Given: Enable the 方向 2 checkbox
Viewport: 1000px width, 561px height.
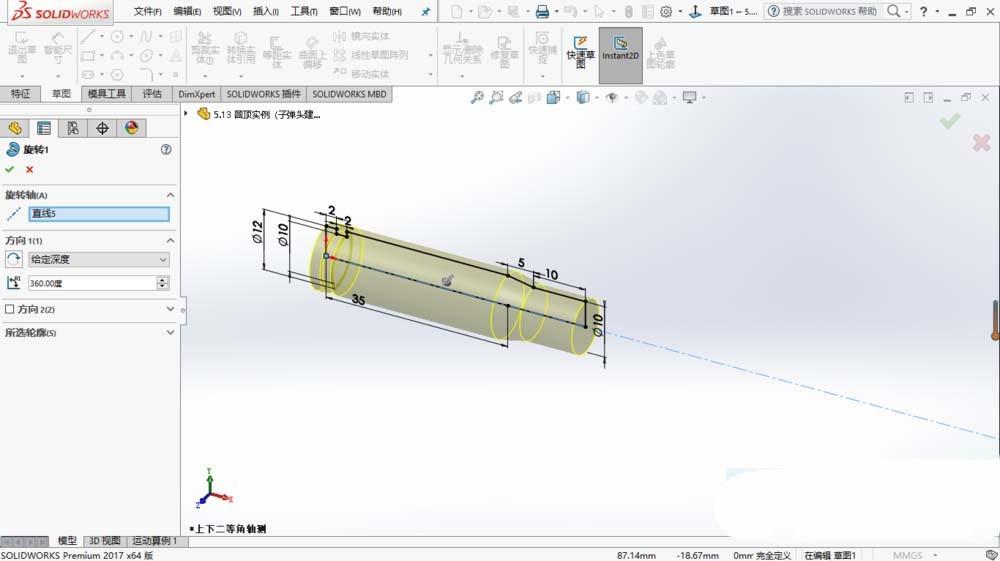Looking at the screenshot, I should click(10, 309).
